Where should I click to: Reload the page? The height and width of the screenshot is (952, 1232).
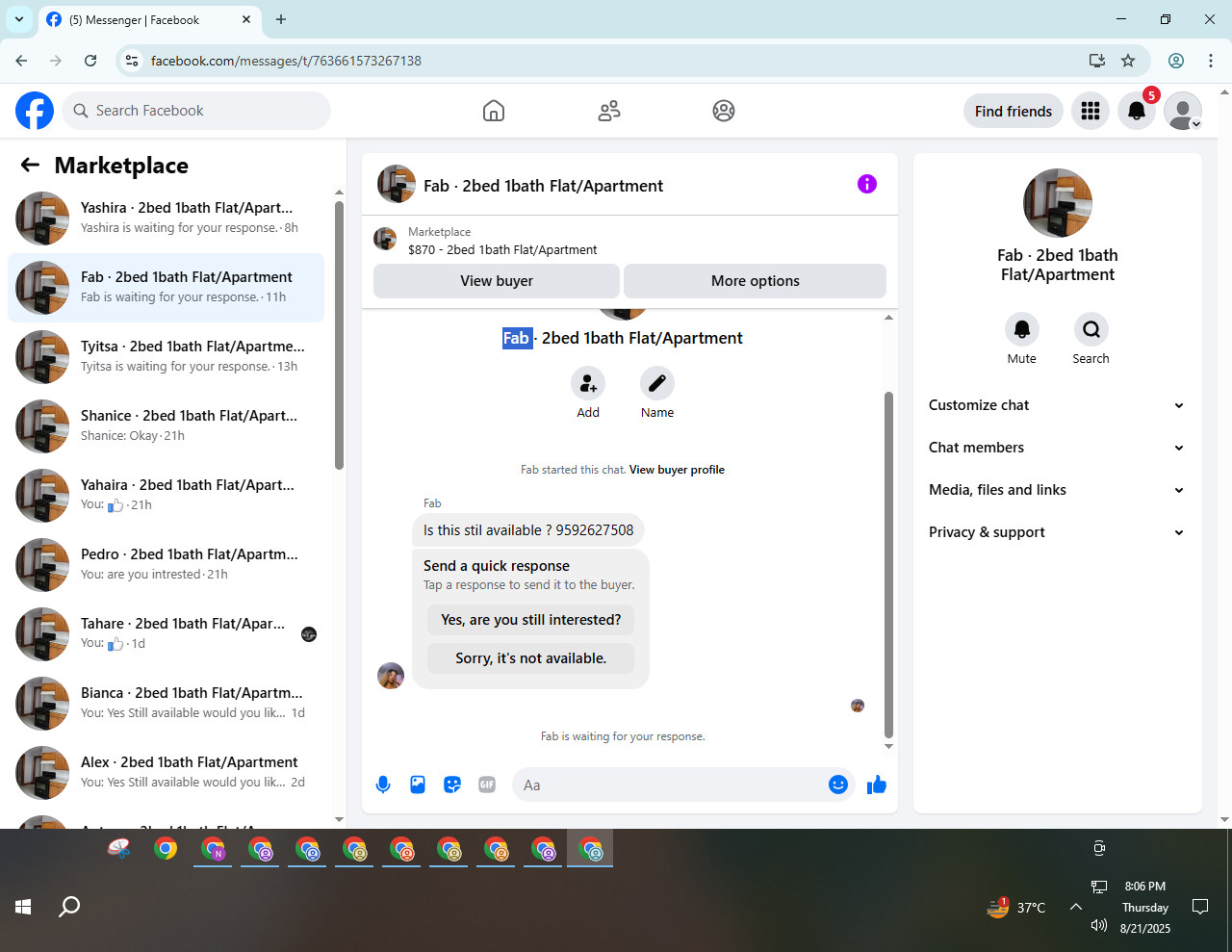click(90, 61)
